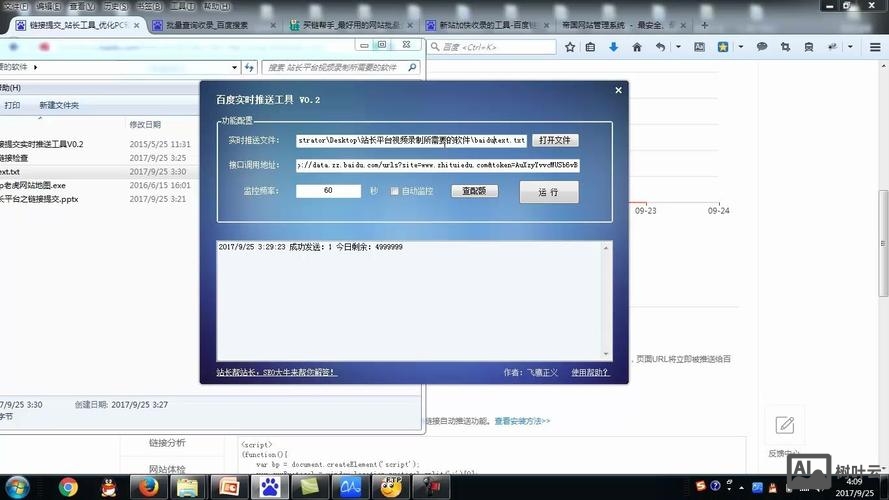Click log scrollbar down arrow in push tool
Screen dimensions: 889x500
click(x=606, y=354)
